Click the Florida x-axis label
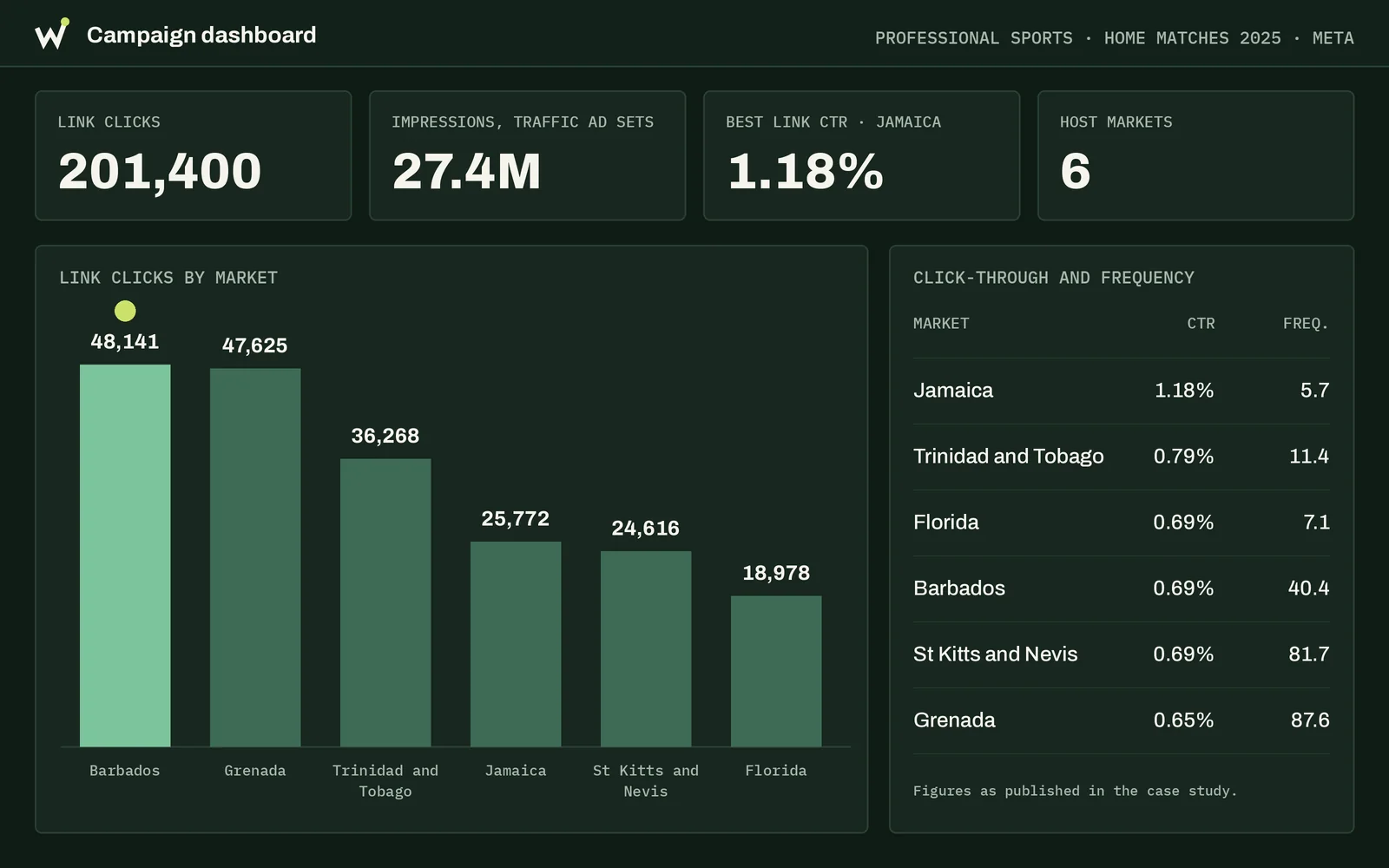The height and width of the screenshot is (868, 1389). click(776, 771)
